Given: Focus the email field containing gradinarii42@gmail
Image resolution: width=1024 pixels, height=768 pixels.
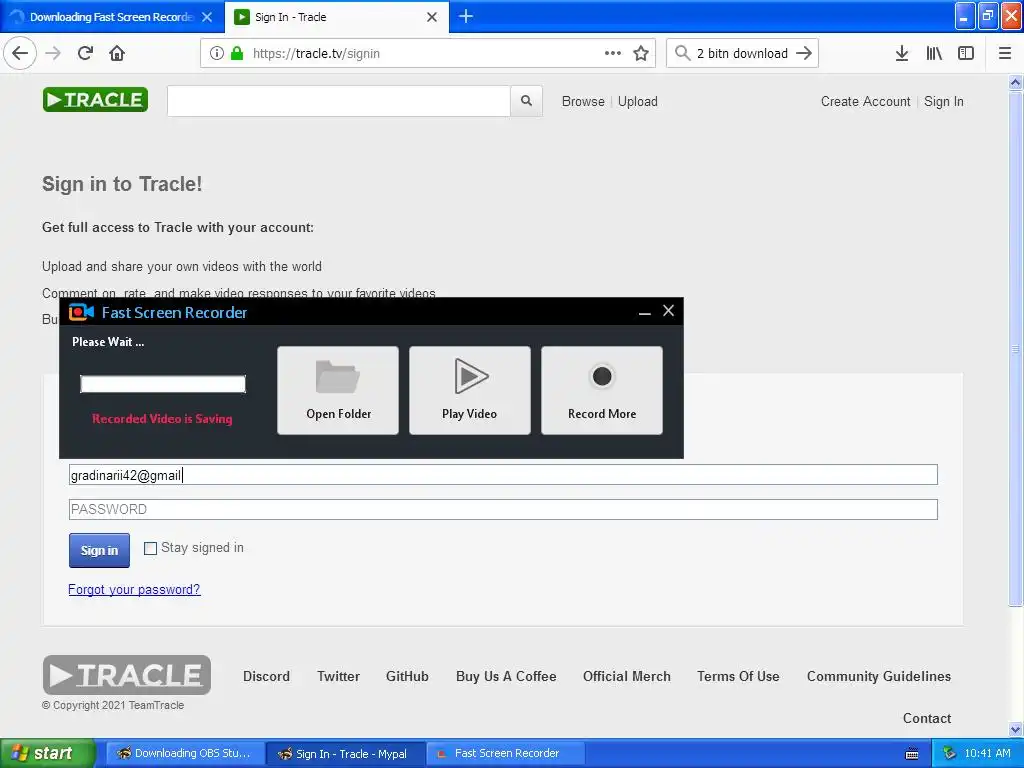Looking at the screenshot, I should point(503,475).
